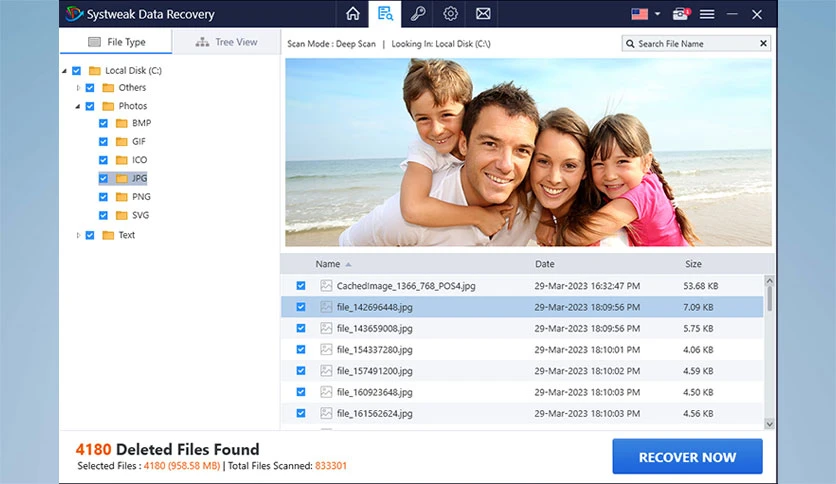Expand the Others folder
The width and height of the screenshot is (836, 484).
tap(78, 87)
